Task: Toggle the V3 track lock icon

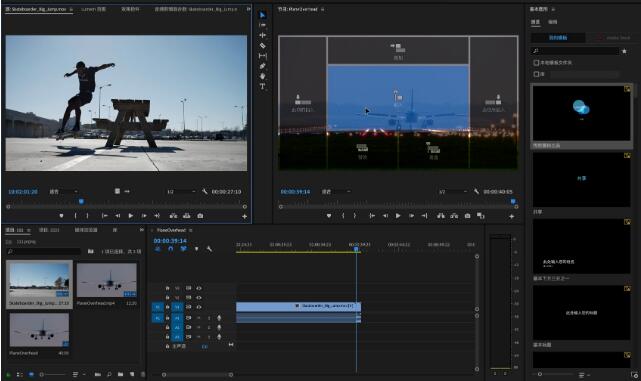Action: click(168, 288)
